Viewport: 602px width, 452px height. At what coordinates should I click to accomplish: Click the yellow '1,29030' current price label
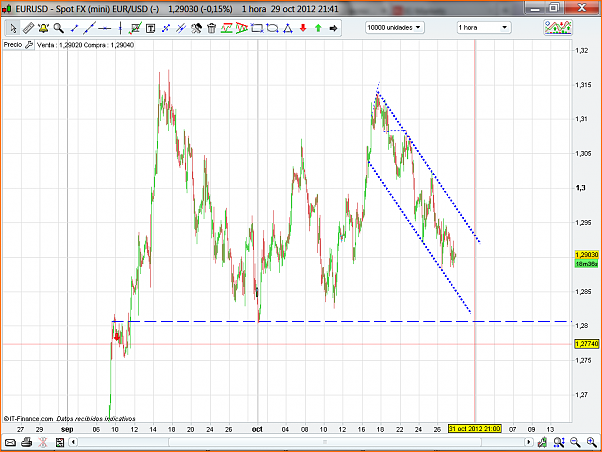pos(587,255)
